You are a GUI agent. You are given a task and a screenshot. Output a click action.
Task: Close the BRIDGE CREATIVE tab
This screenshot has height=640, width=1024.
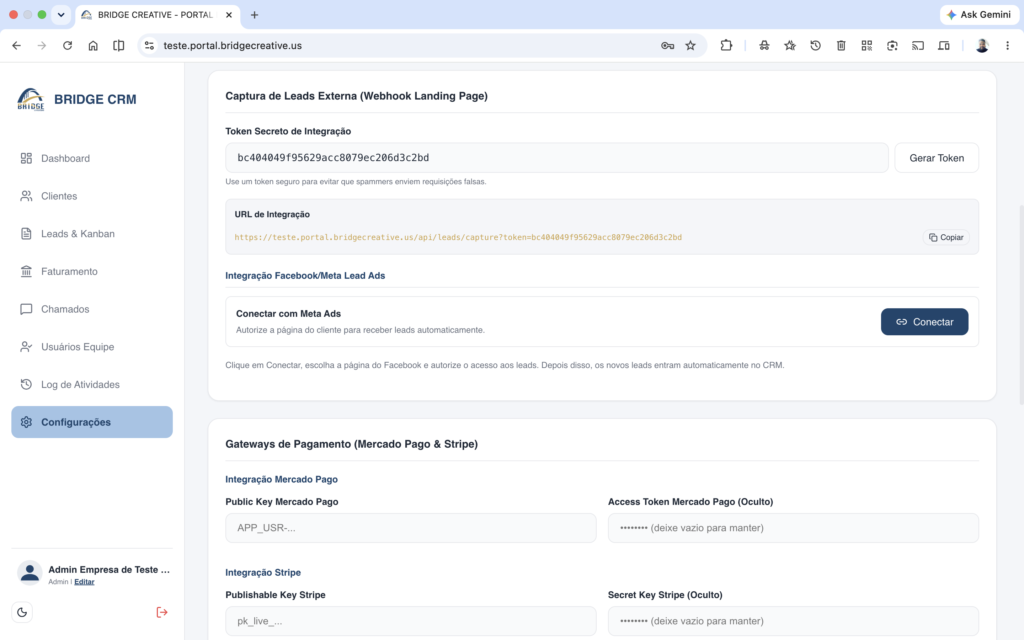point(229,14)
